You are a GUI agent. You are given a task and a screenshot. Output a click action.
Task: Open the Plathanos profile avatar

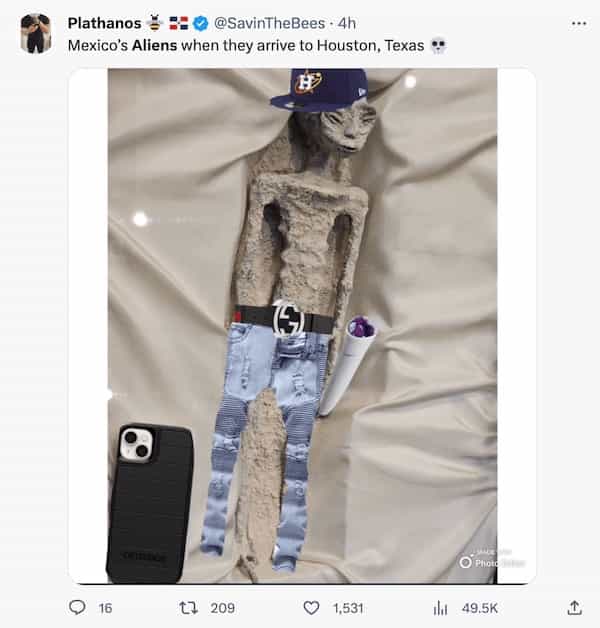pos(36,33)
